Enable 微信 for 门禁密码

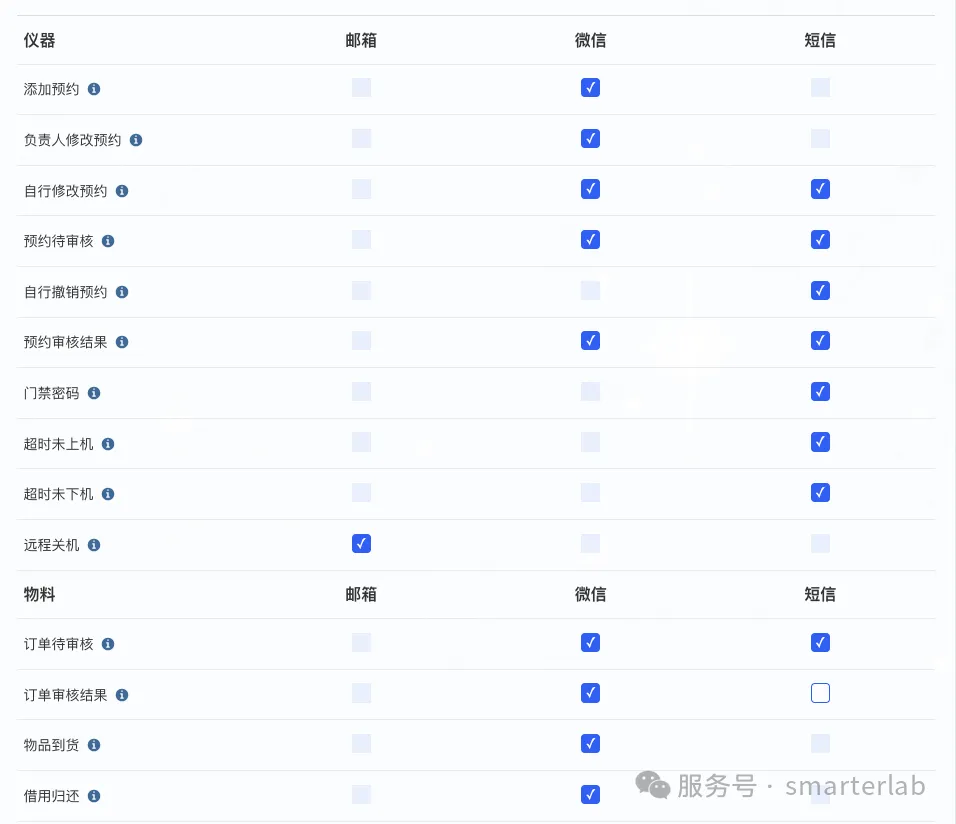pos(590,392)
